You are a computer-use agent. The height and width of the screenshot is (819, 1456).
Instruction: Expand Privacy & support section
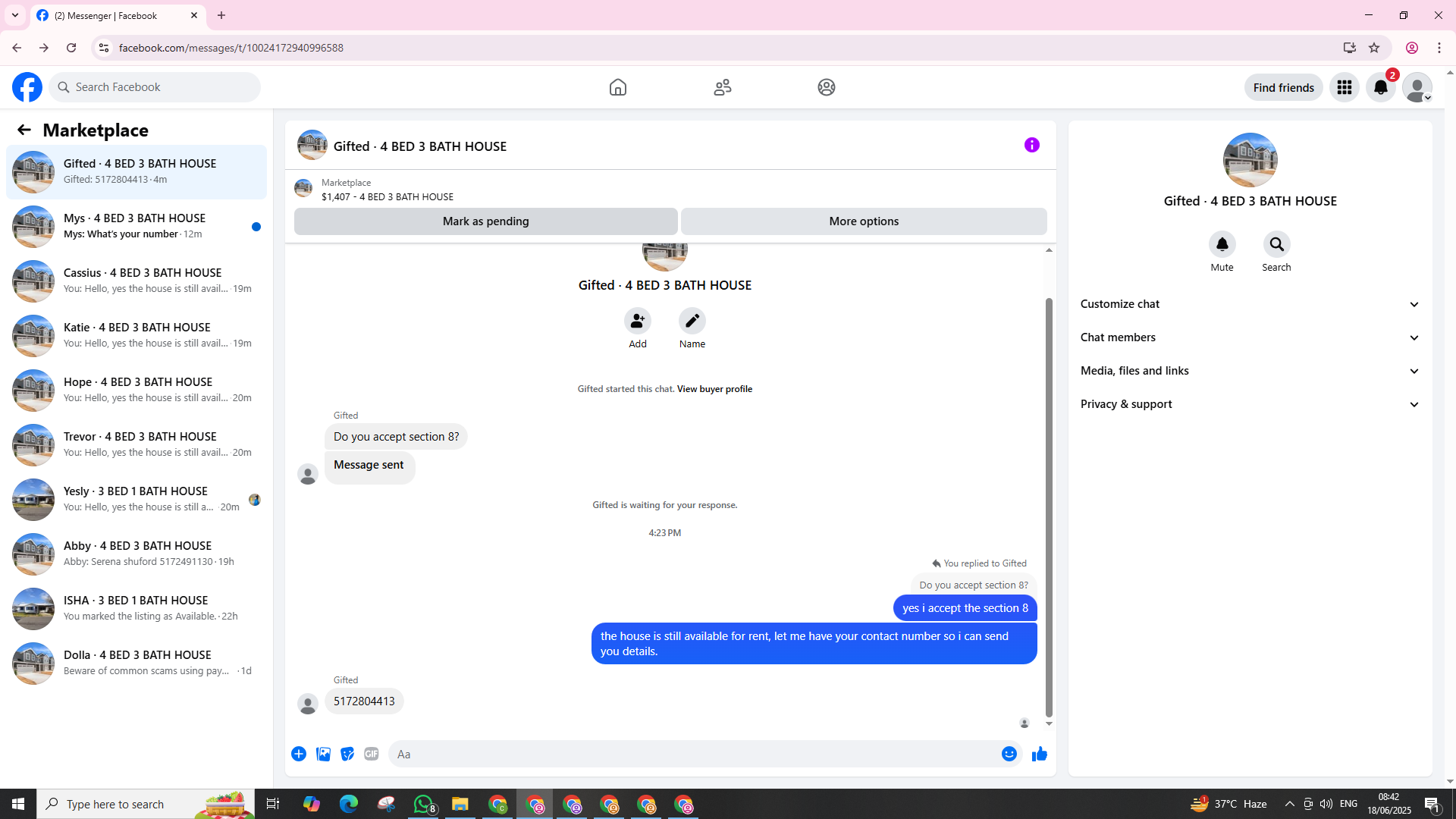click(x=1250, y=404)
